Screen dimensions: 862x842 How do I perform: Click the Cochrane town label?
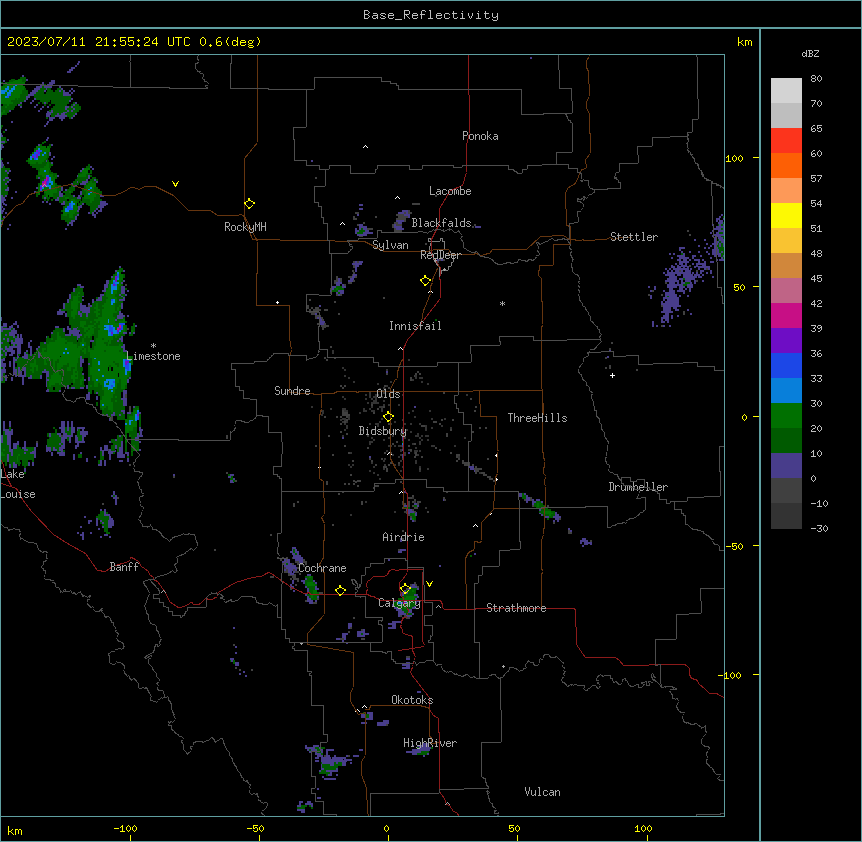click(x=322, y=568)
